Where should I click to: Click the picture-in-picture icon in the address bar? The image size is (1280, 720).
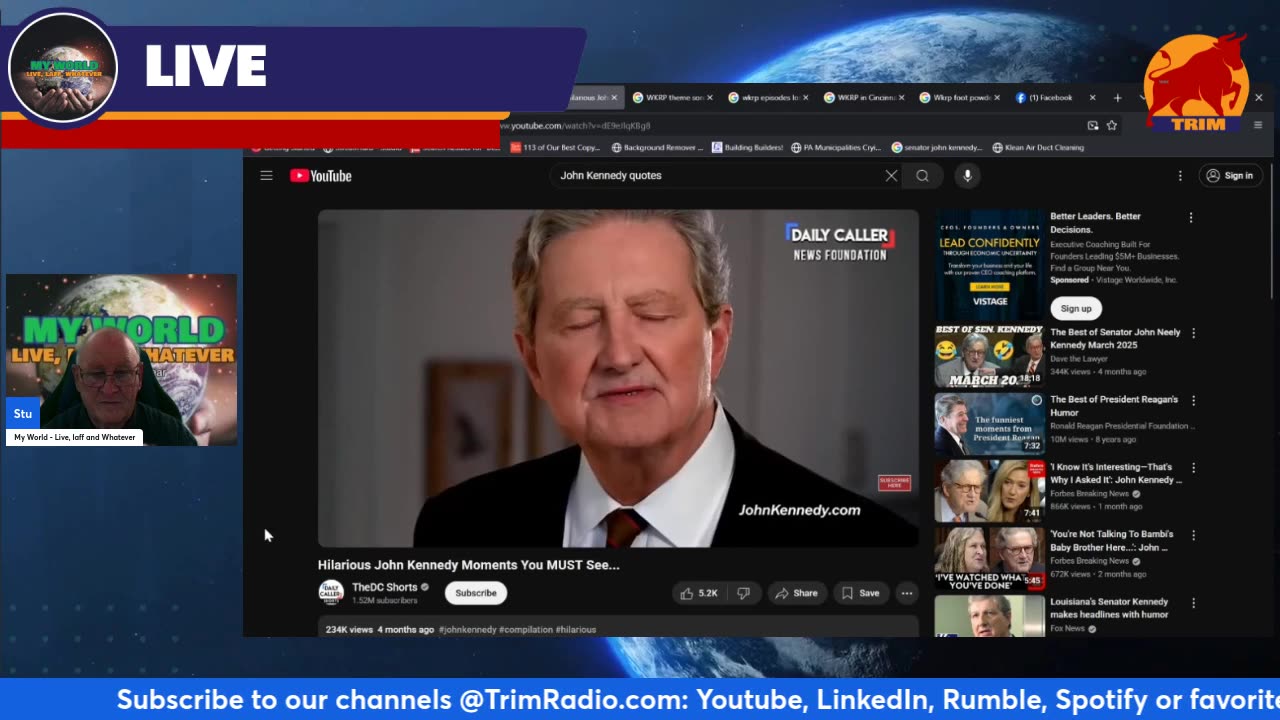tap(1093, 126)
